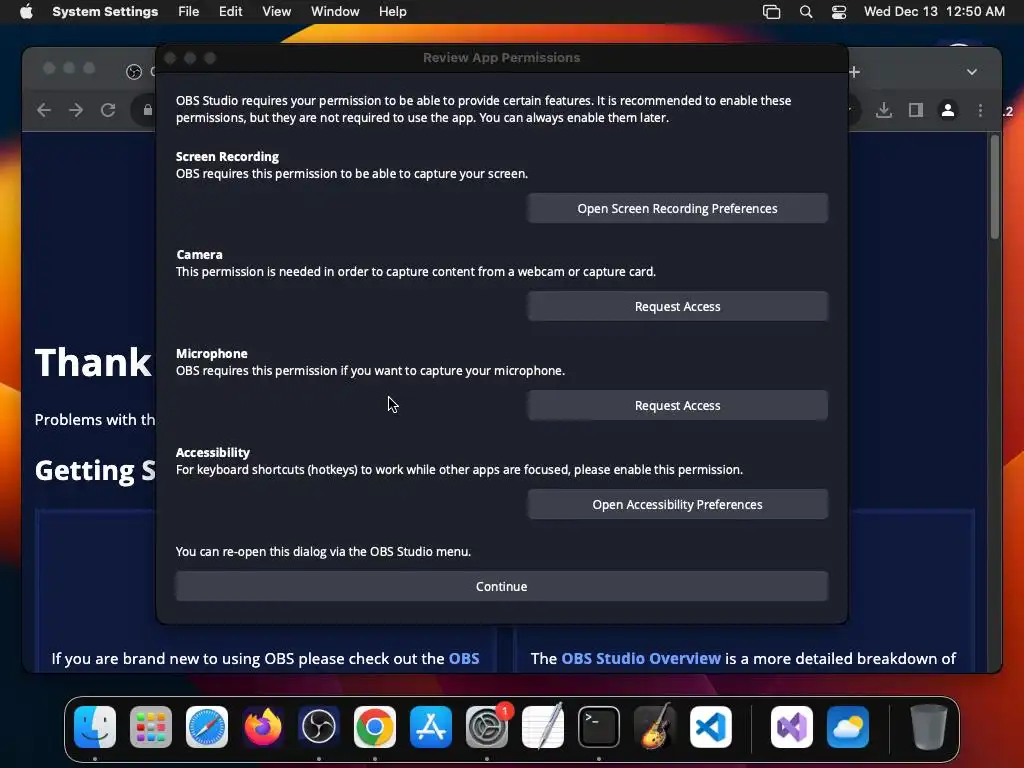The height and width of the screenshot is (768, 1024).
Task: Click the Chrome page vertical scrollbar
Action: (995, 187)
